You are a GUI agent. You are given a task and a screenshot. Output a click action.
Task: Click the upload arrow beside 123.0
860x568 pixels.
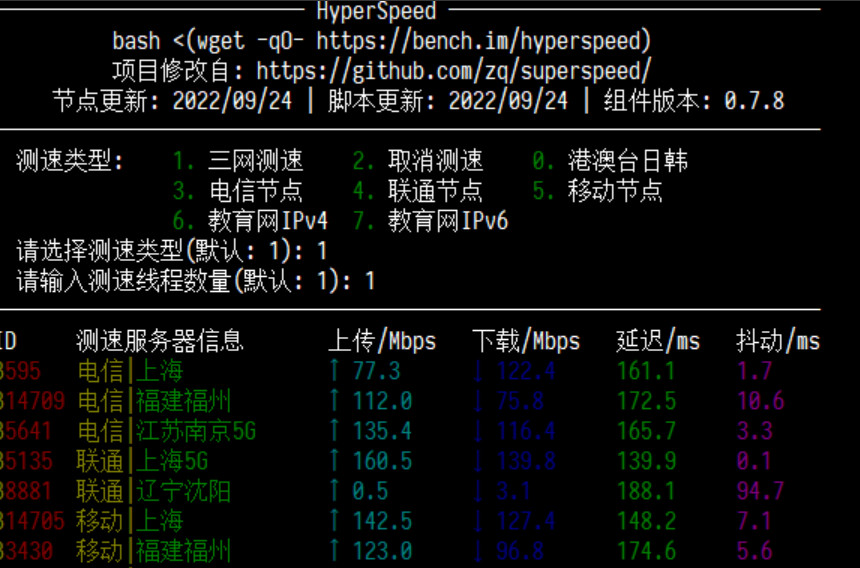coord(334,551)
